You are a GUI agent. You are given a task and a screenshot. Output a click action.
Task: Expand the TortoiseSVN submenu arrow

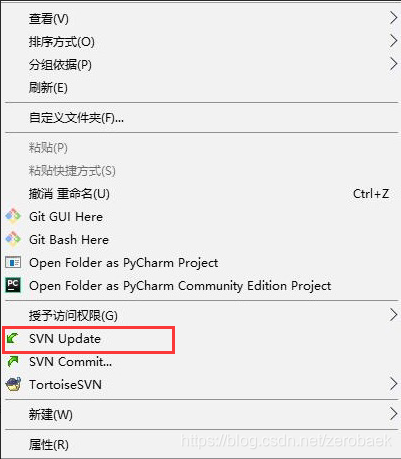click(393, 384)
